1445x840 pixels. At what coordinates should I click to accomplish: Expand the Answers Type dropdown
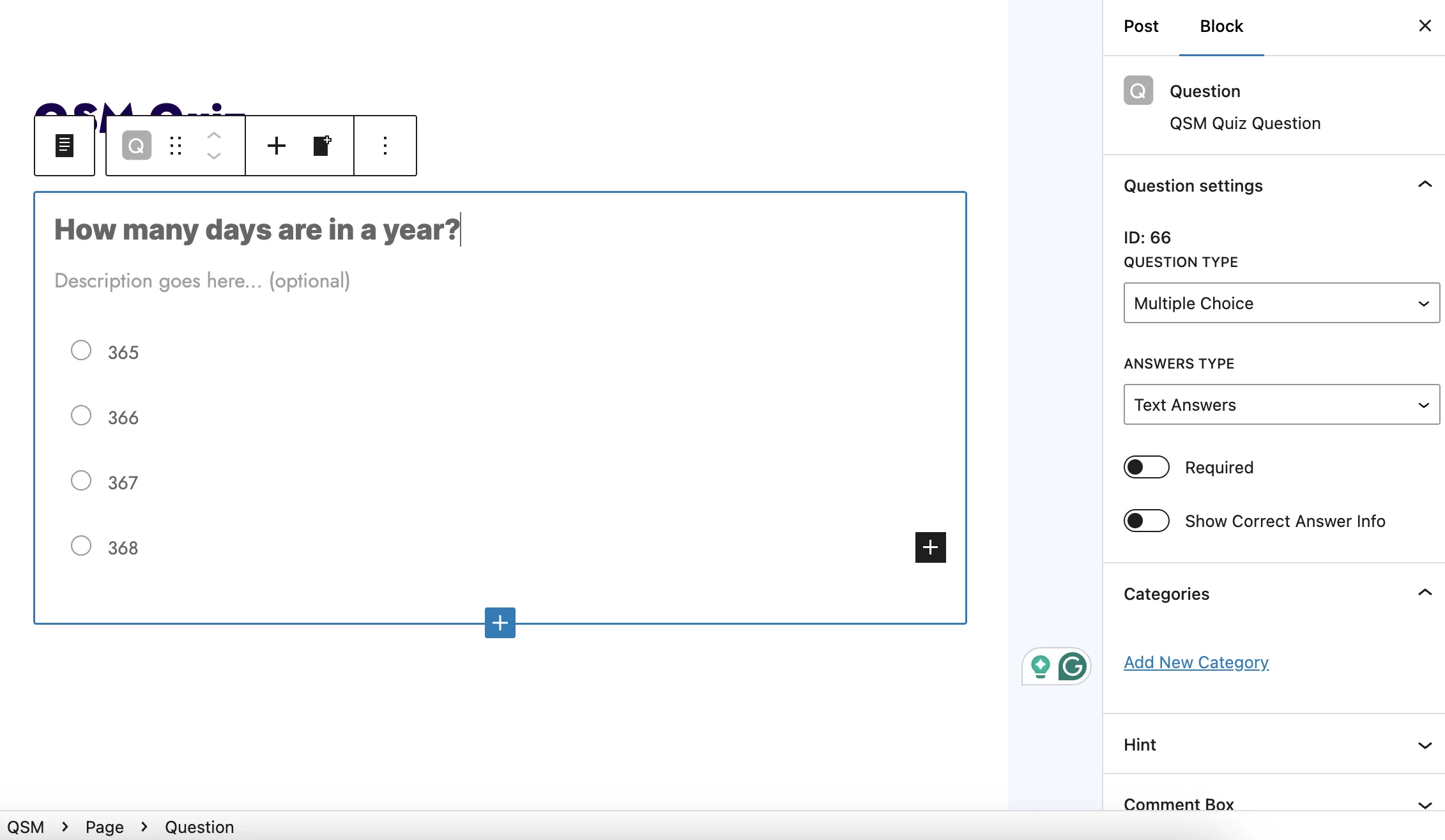pyautogui.click(x=1280, y=404)
